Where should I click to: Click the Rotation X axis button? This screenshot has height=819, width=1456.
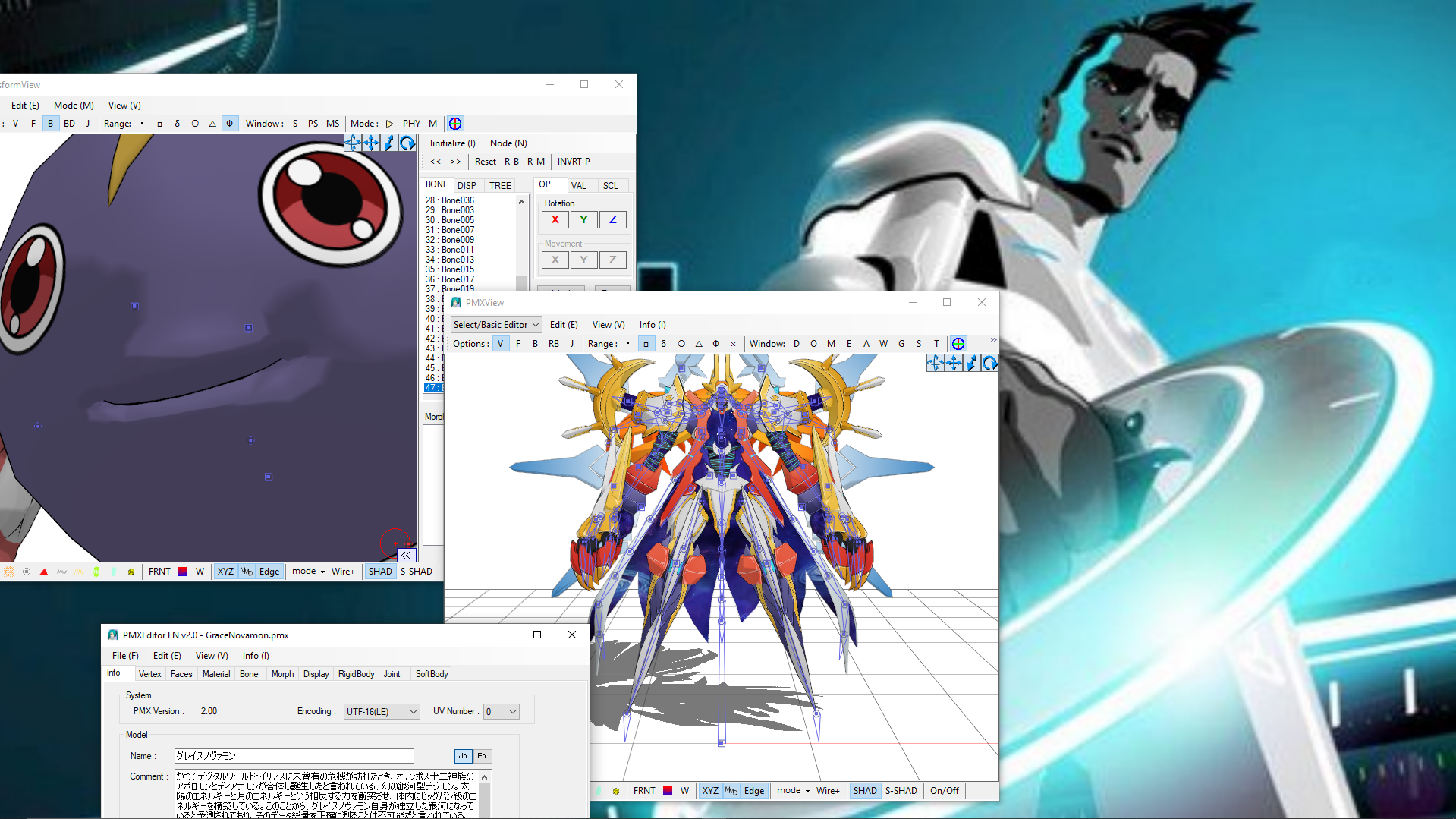[555, 219]
